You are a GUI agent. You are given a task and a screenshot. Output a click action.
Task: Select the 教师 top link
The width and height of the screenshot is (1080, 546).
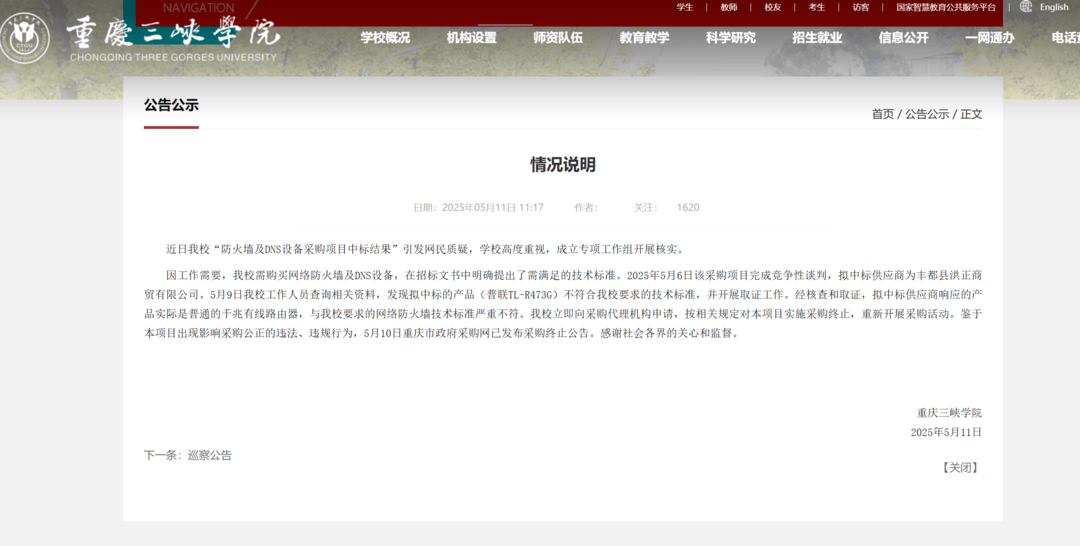point(729,7)
